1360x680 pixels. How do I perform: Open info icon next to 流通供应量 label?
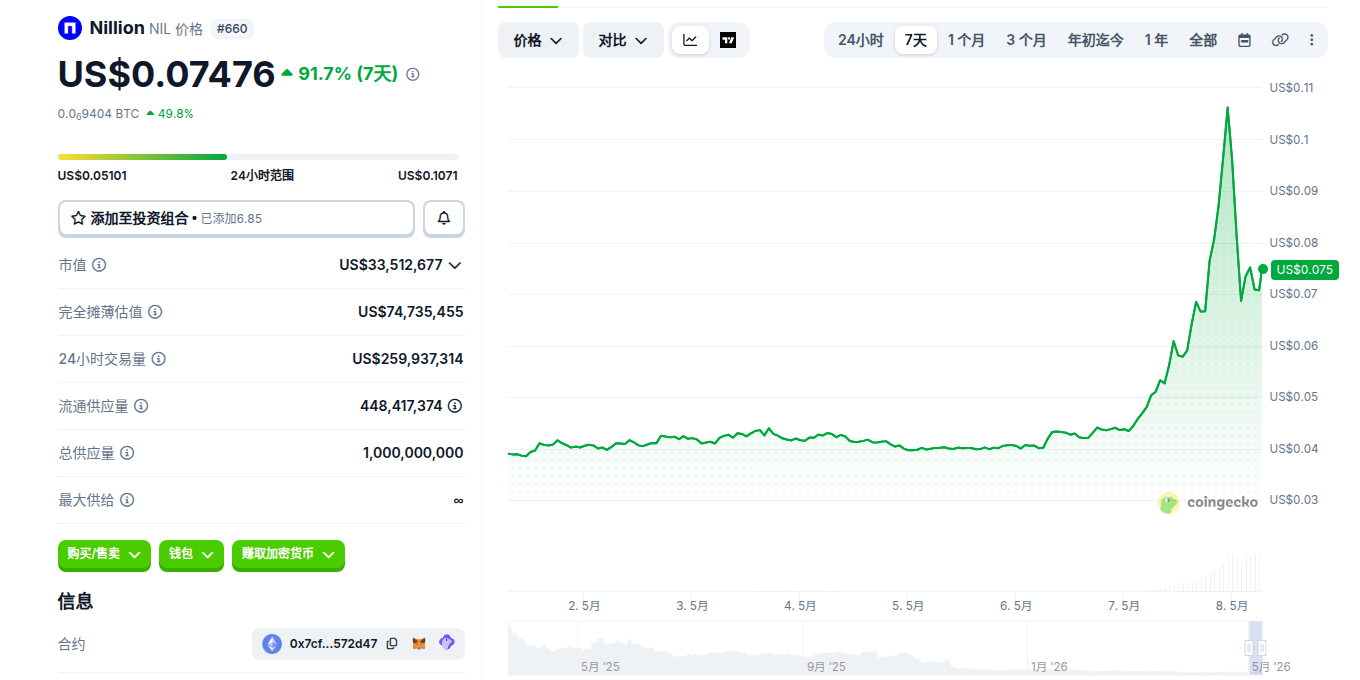(141, 406)
